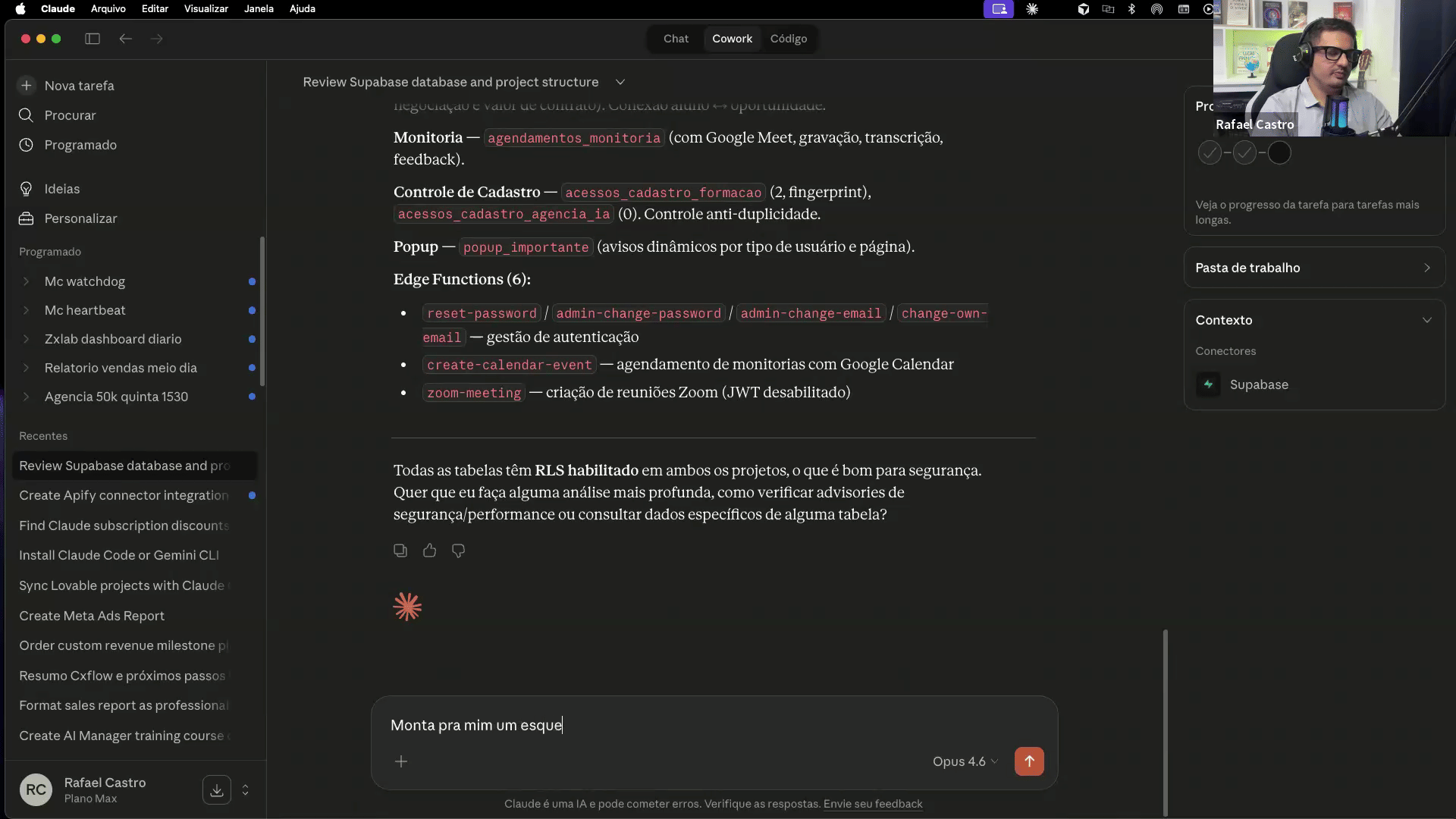Image resolution: width=1456 pixels, height=819 pixels.
Task: Expand the Zxlab dashboard diario task
Action: click(x=26, y=339)
